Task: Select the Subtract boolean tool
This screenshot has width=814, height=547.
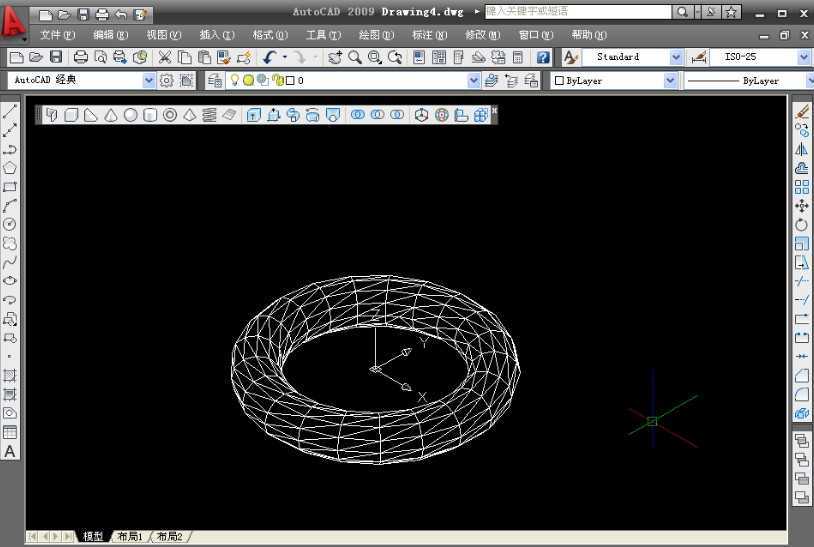Action: pyautogui.click(x=377, y=115)
